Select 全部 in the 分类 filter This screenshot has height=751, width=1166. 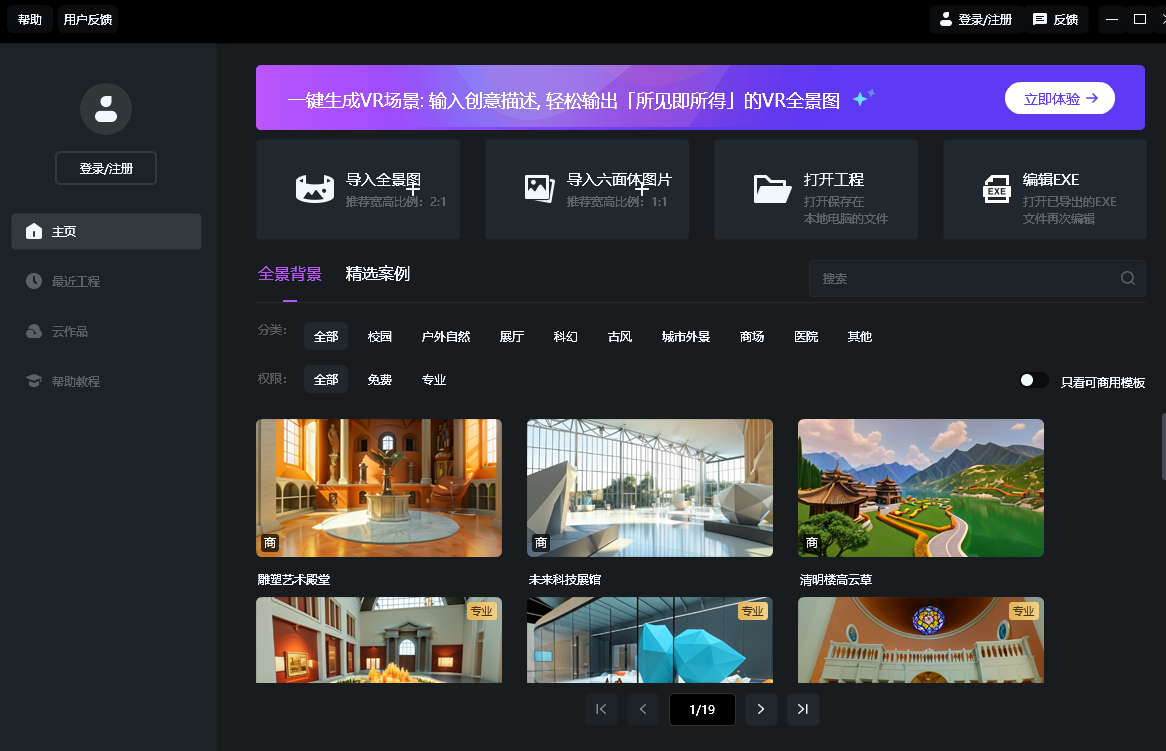click(326, 337)
